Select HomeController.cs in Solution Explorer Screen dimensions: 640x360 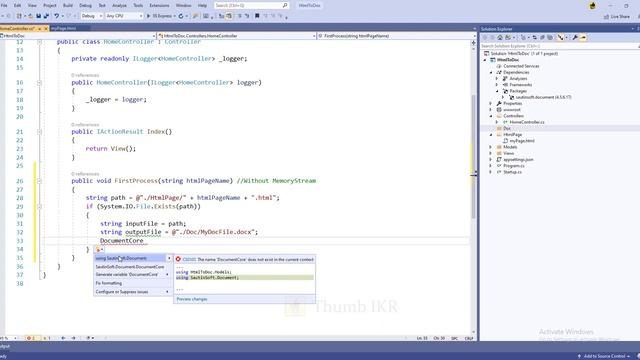(x=527, y=122)
